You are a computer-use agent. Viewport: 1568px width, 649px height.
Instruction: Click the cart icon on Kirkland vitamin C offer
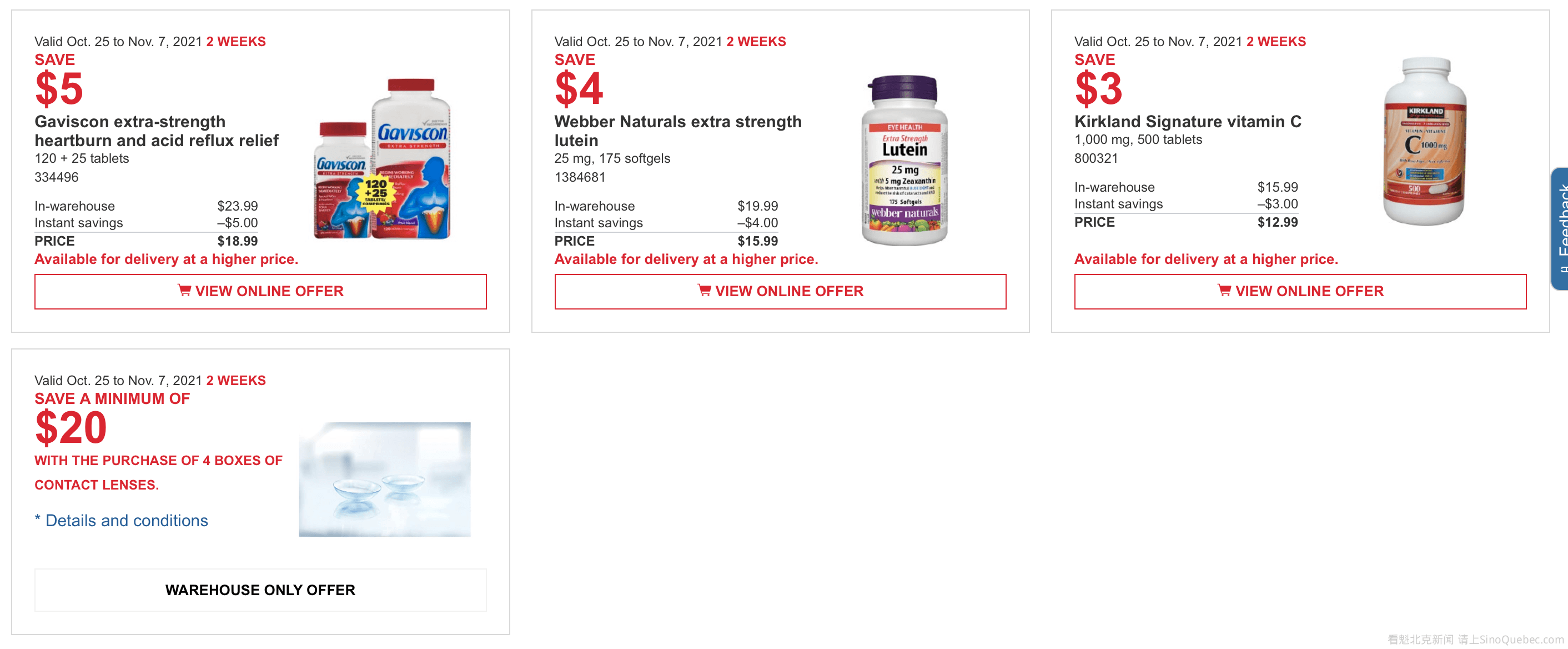point(1224,290)
